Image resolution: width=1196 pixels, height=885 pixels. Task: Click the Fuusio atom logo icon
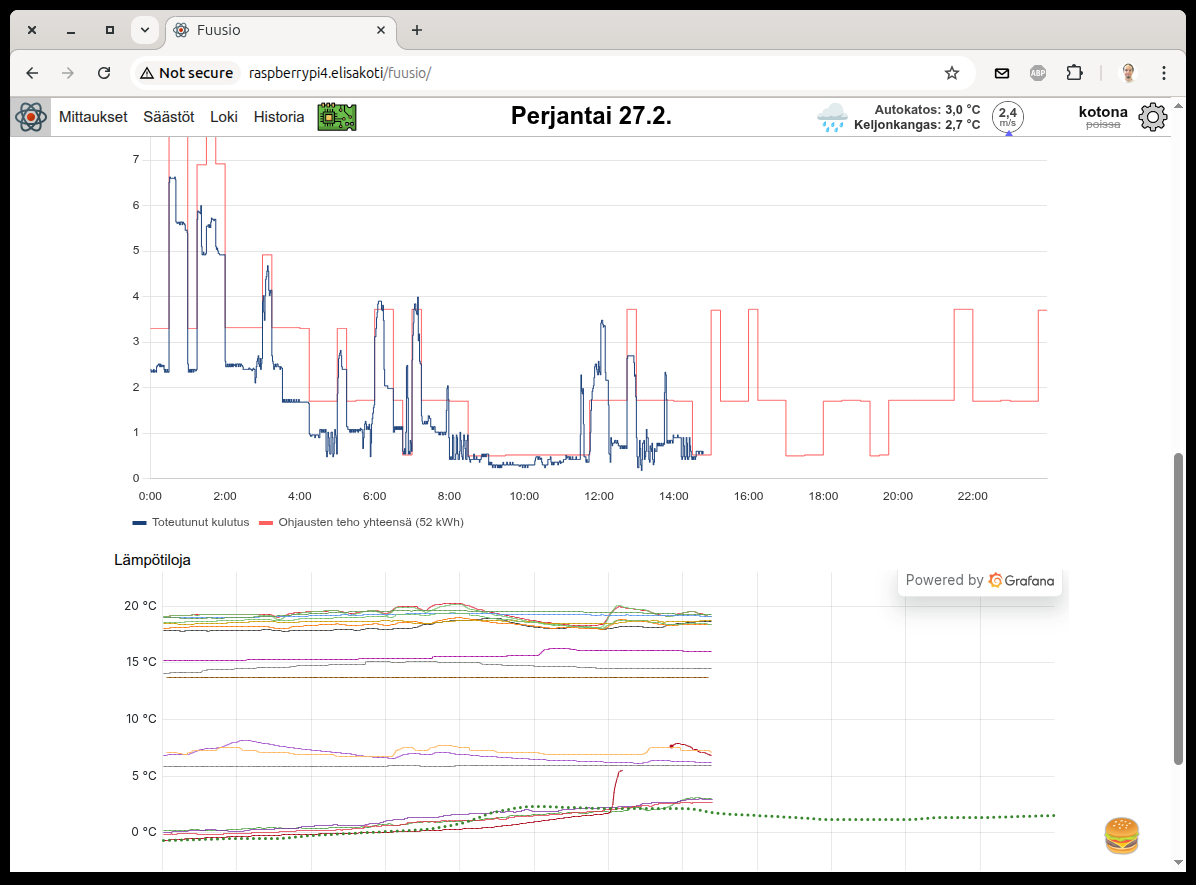pos(31,117)
